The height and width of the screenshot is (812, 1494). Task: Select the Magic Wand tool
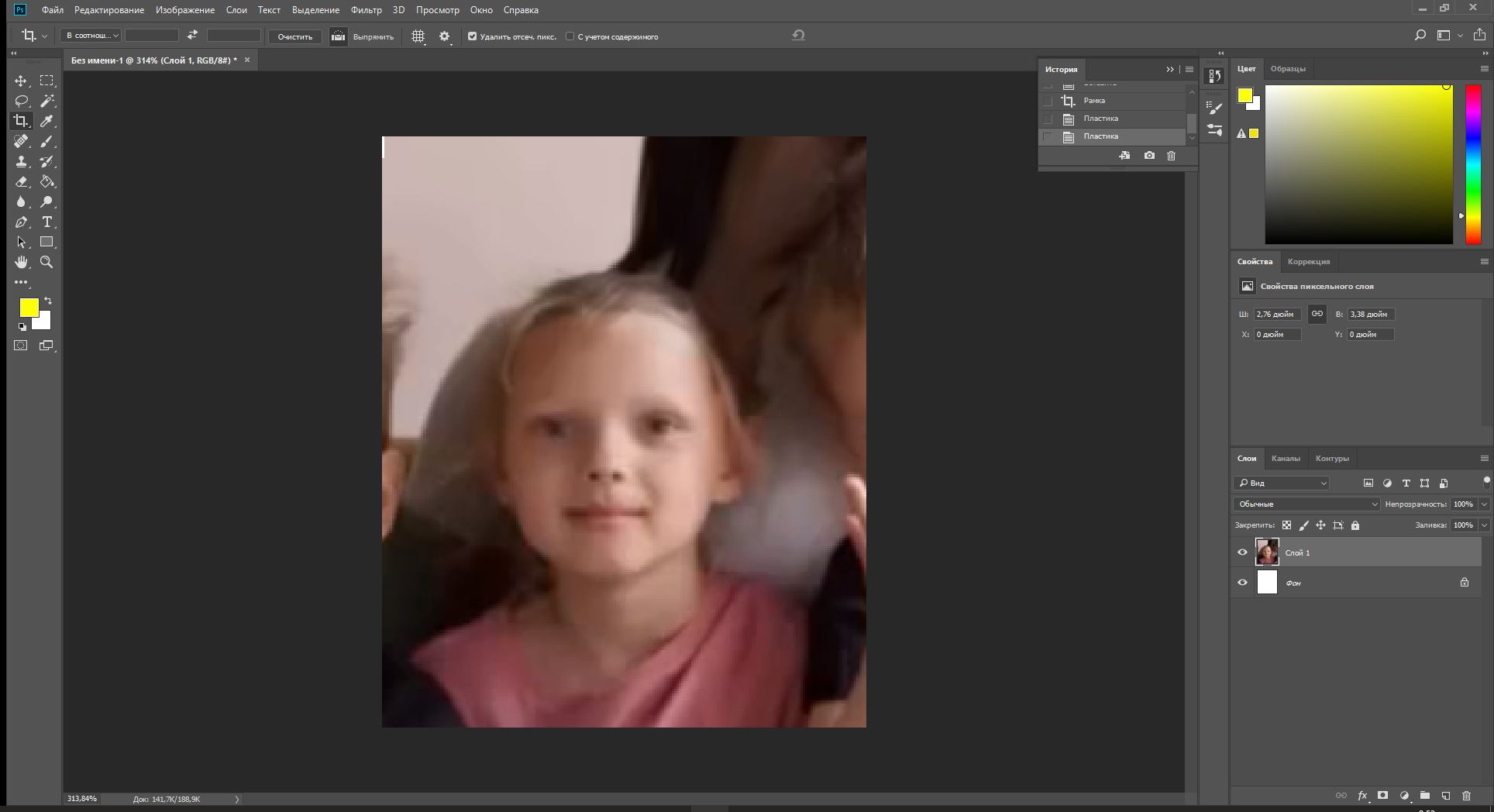click(47, 101)
